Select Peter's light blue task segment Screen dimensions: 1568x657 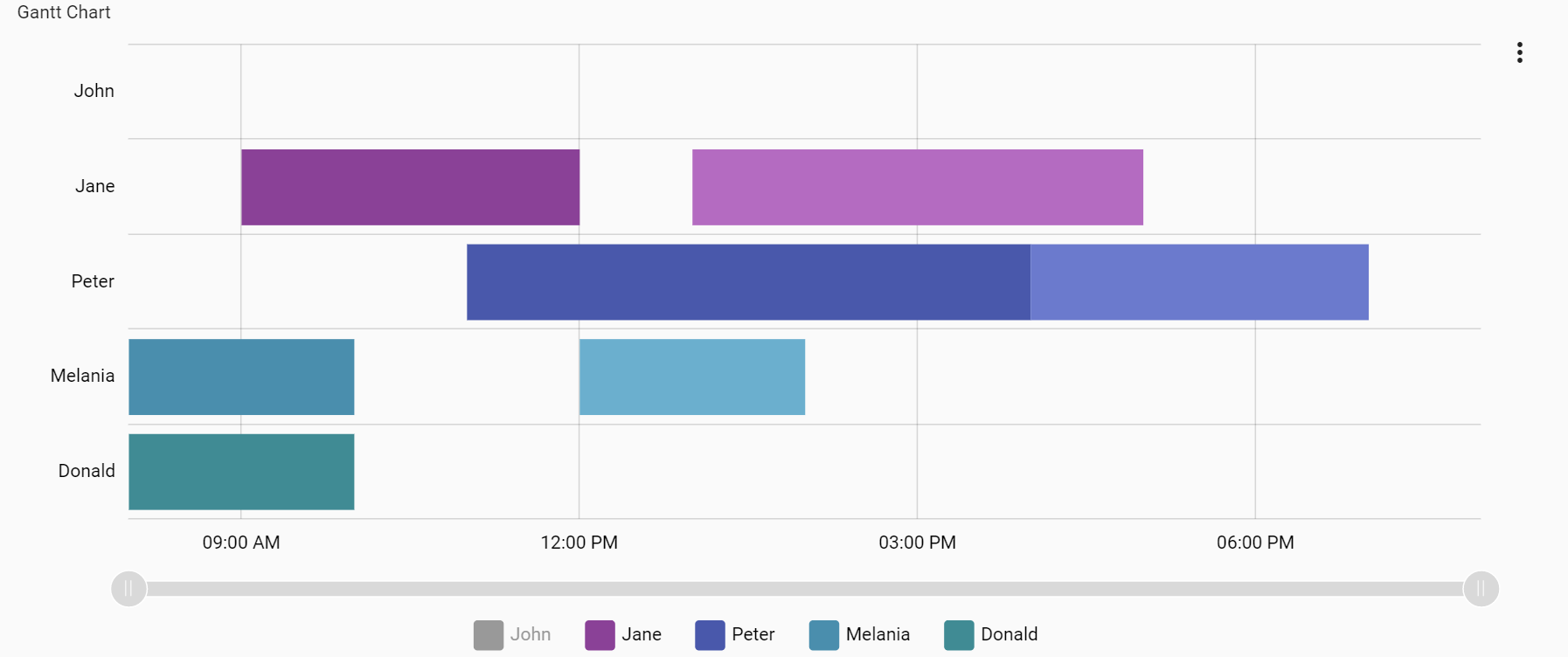1197,281
